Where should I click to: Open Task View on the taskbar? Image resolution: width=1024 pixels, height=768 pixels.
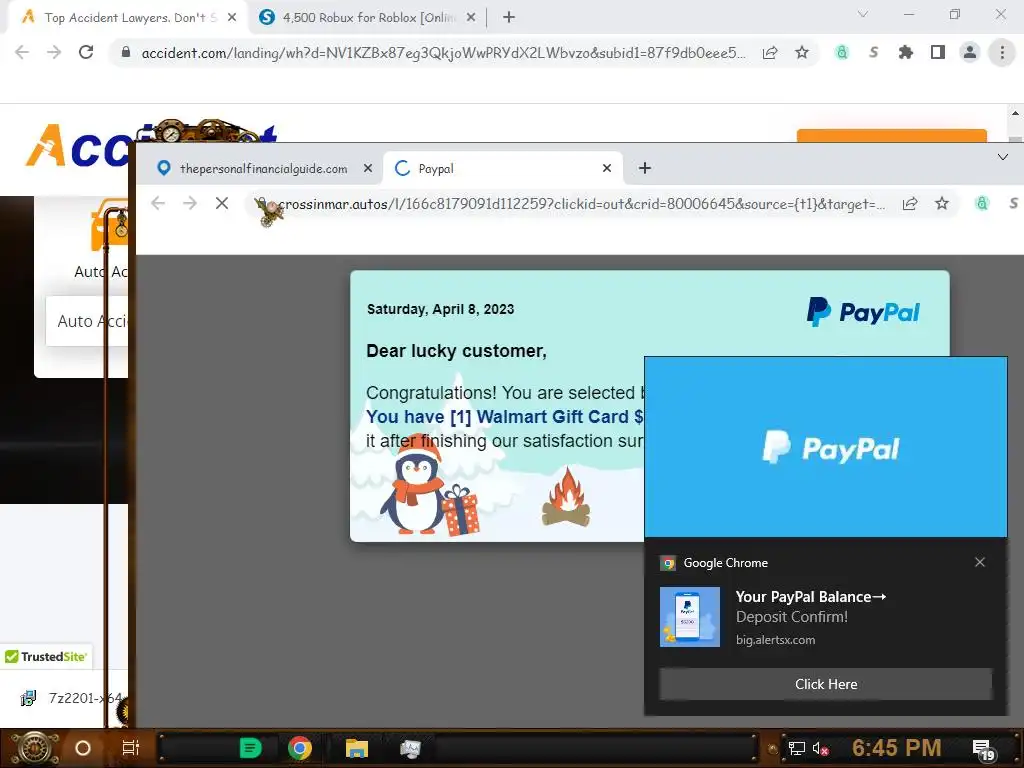(131, 748)
